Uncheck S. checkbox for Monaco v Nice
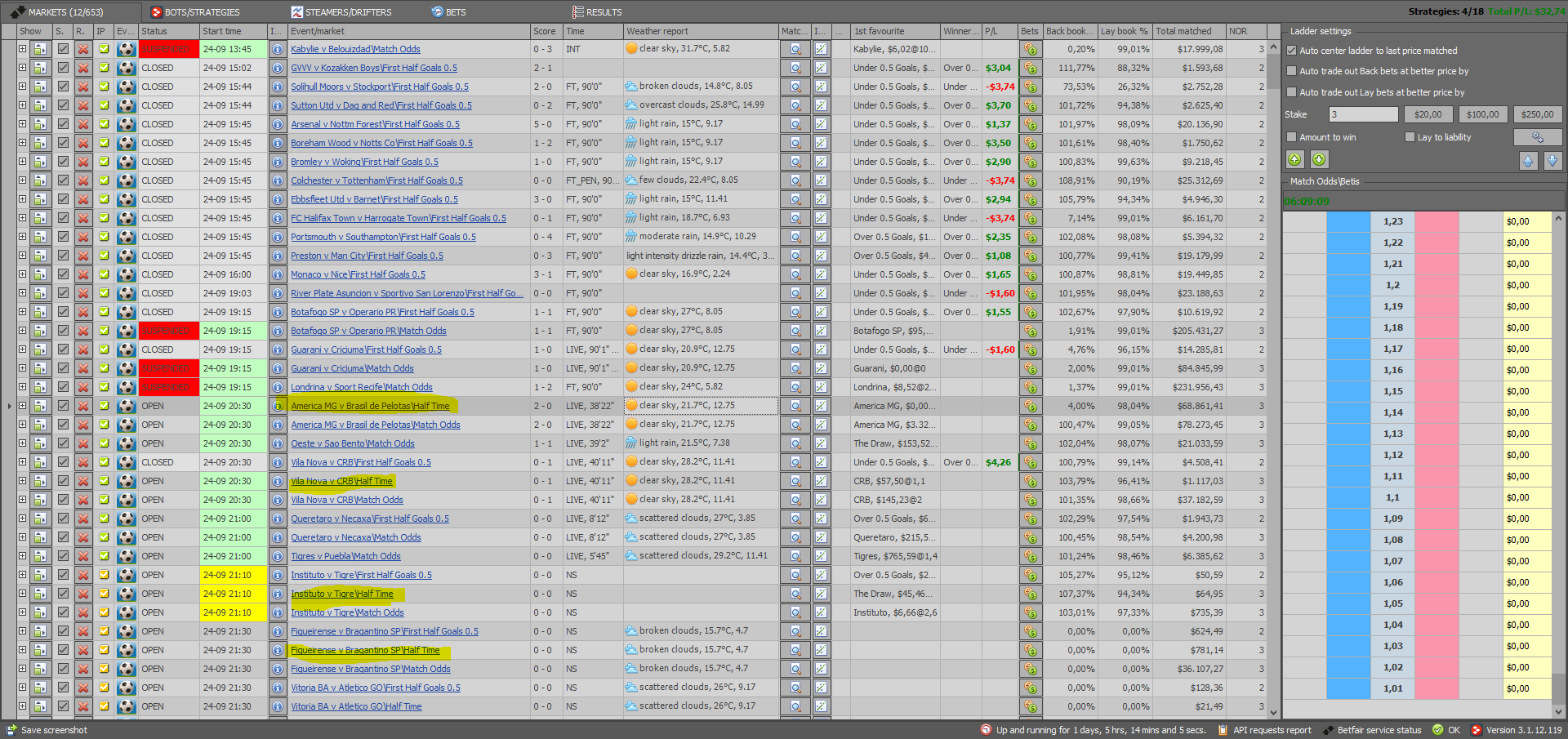The image size is (1568, 739). click(x=63, y=274)
